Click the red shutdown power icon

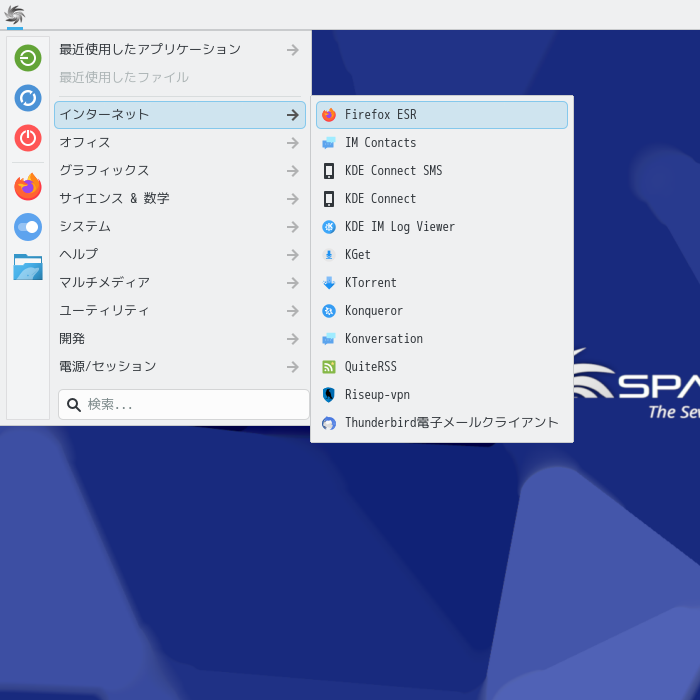[x=28, y=138]
